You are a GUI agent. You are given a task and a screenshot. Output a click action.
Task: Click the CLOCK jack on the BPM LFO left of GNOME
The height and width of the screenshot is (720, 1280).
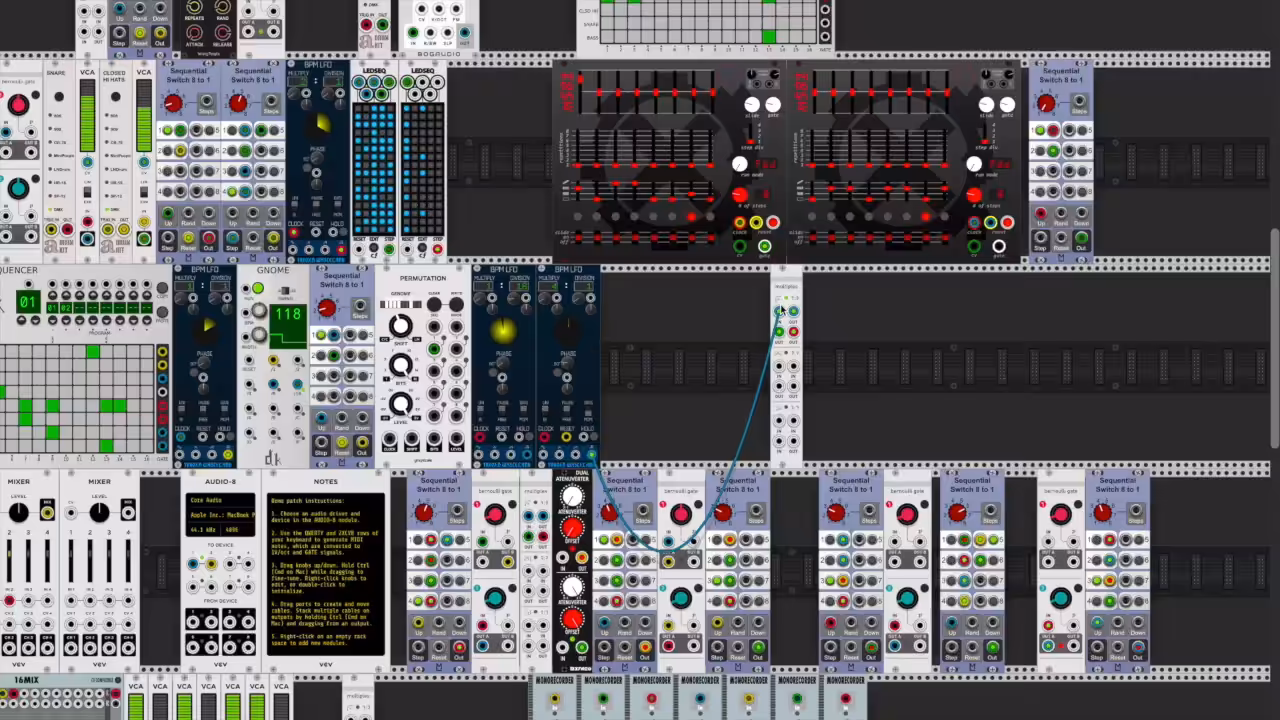[x=183, y=439]
